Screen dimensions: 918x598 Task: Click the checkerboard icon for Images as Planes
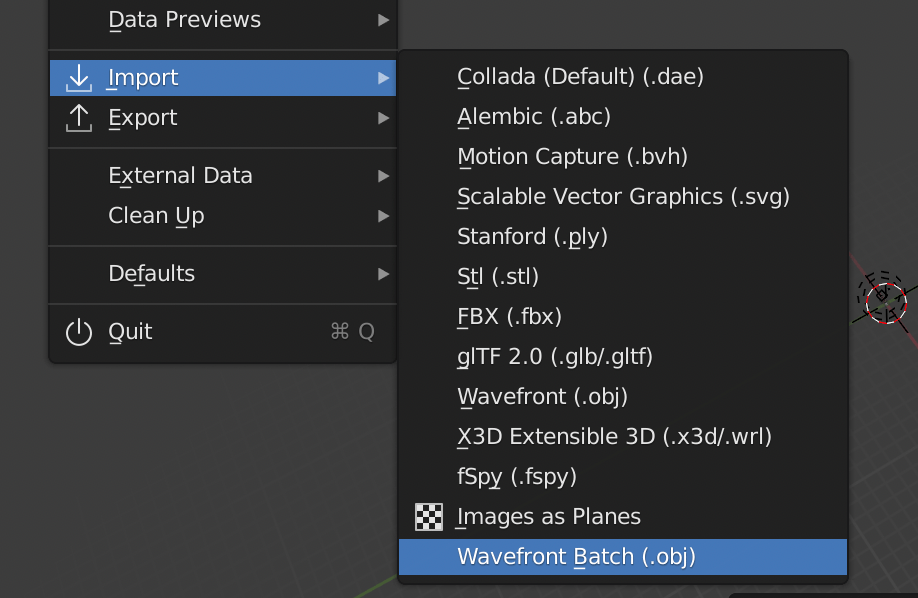pyautogui.click(x=429, y=517)
